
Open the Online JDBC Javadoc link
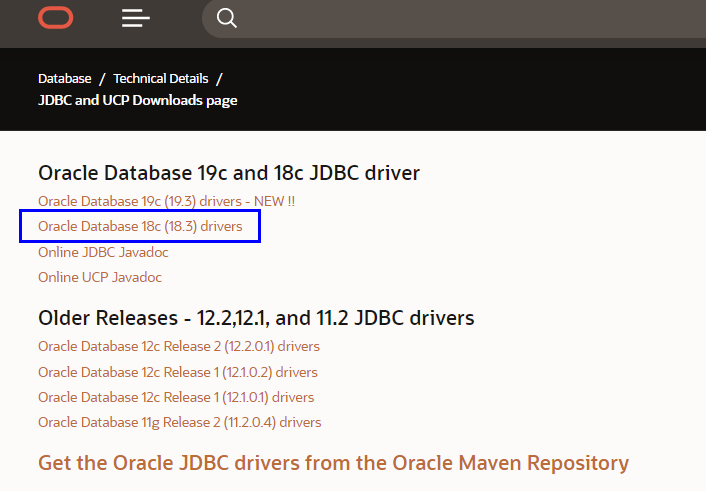103,252
